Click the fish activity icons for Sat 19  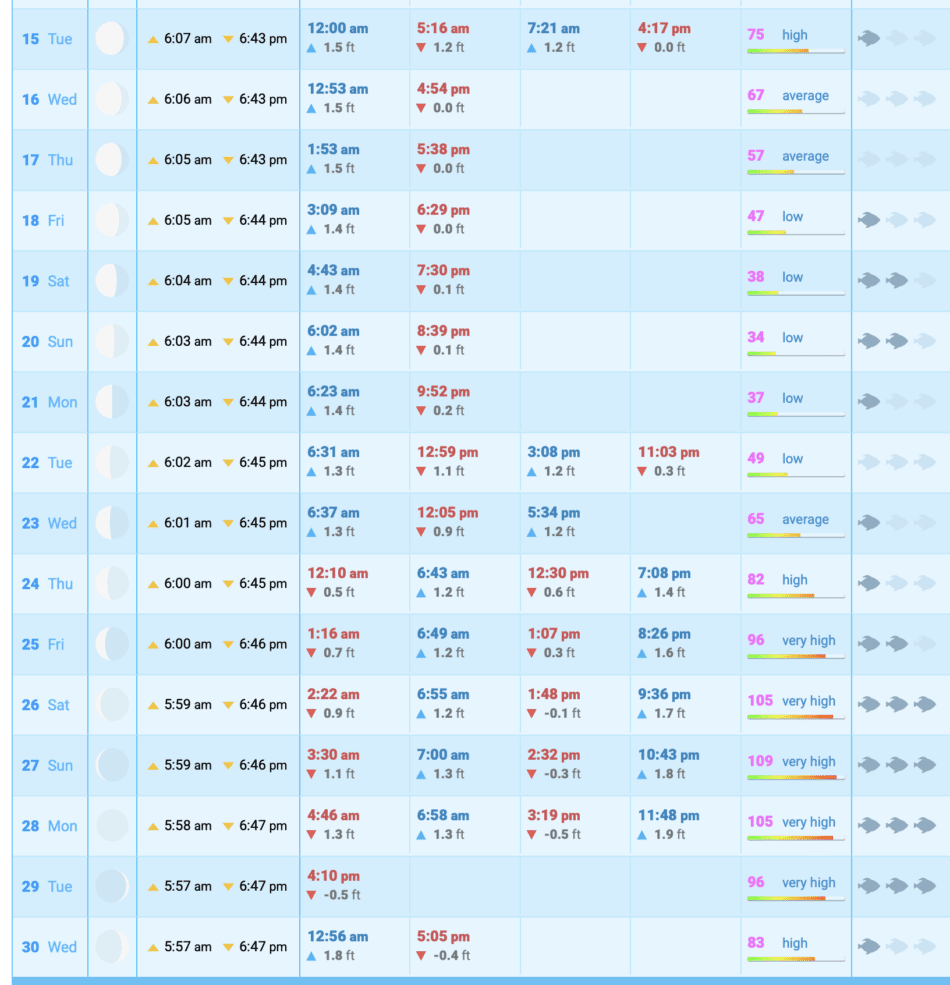pyautogui.click(x=896, y=280)
